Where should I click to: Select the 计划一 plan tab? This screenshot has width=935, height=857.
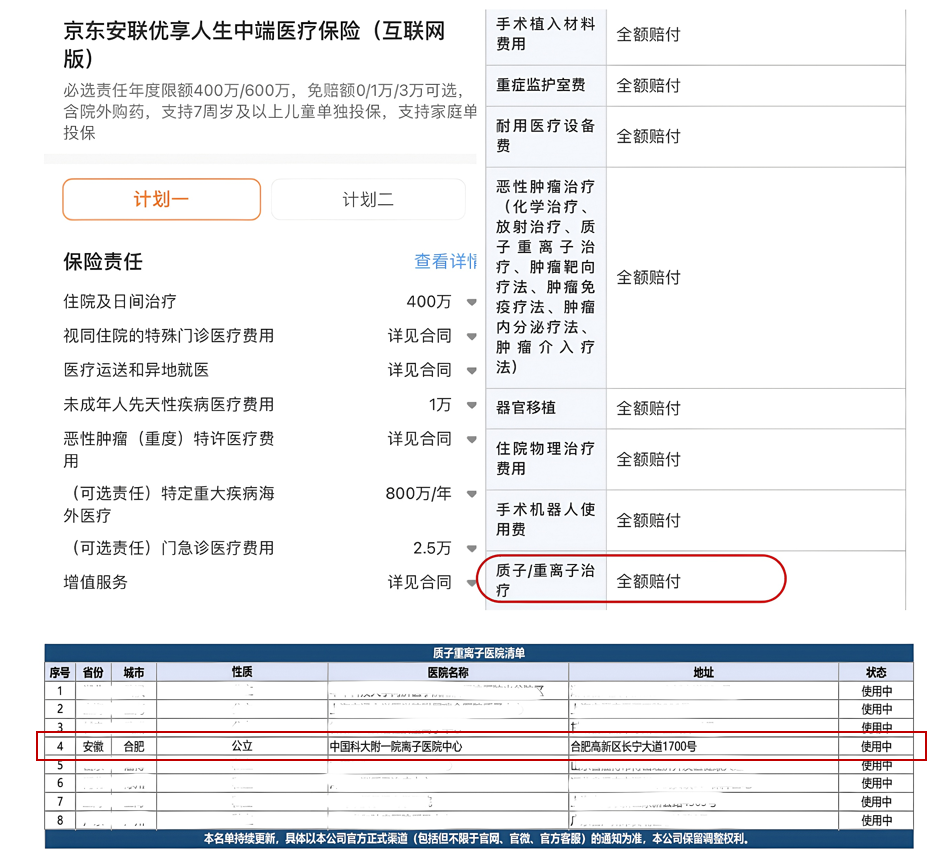[161, 199]
